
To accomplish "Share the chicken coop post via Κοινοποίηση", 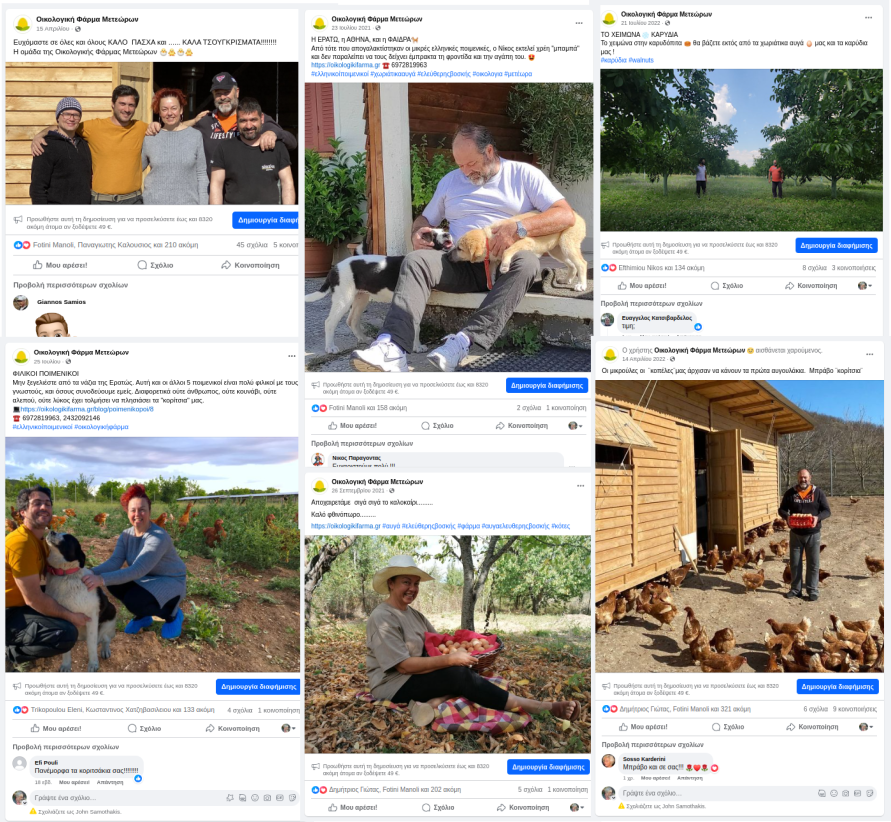I will [x=812, y=727].
